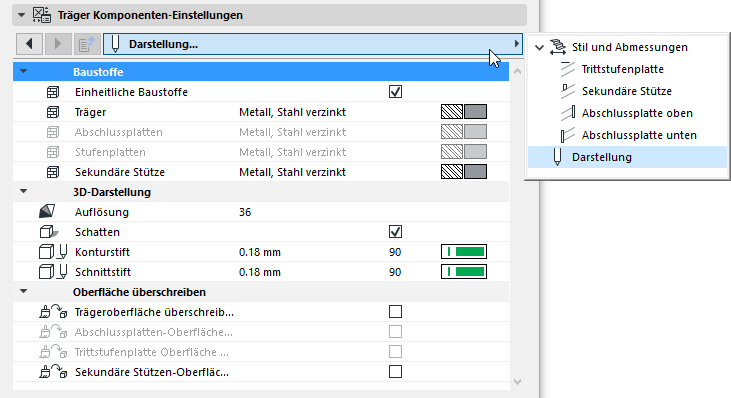Click the Stil und Abmessungen stair icon
The image size is (731, 398).
(558, 47)
